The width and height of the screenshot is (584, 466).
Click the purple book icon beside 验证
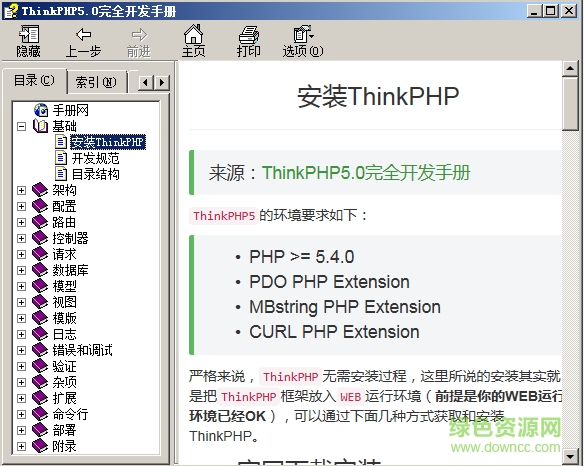[x=40, y=366]
